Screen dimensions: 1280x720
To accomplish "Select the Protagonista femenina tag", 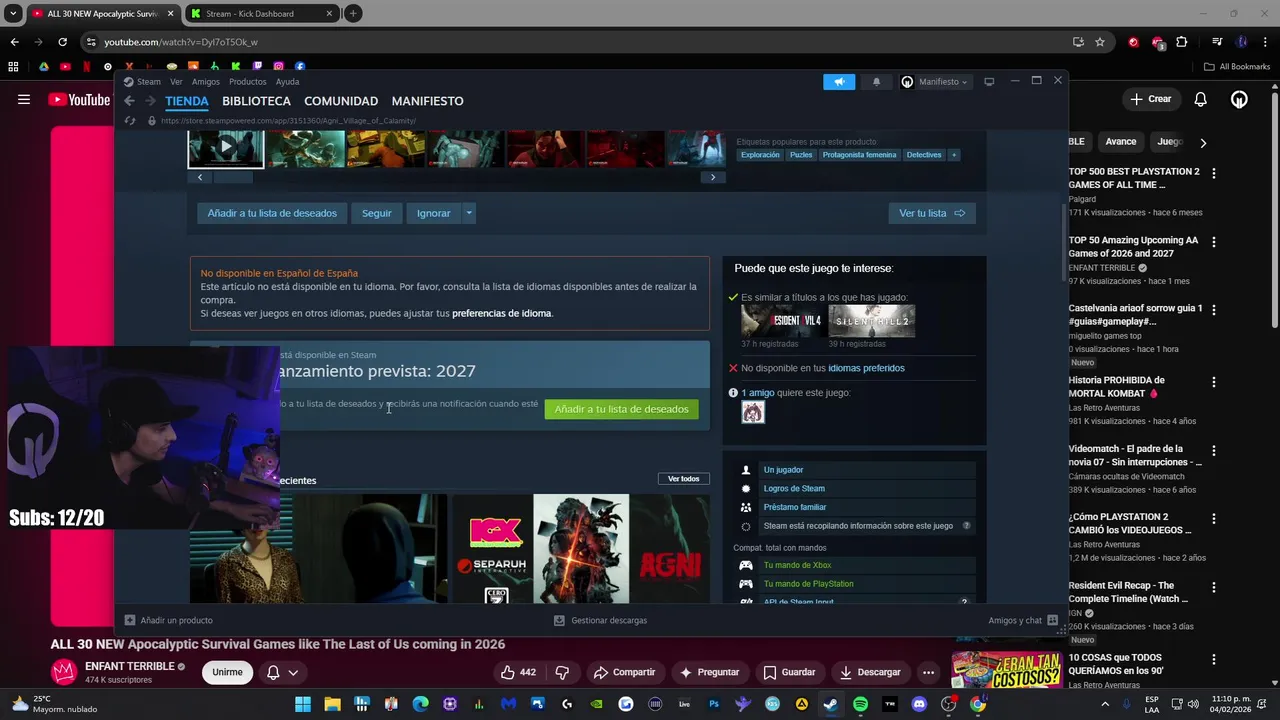I will coord(859,155).
